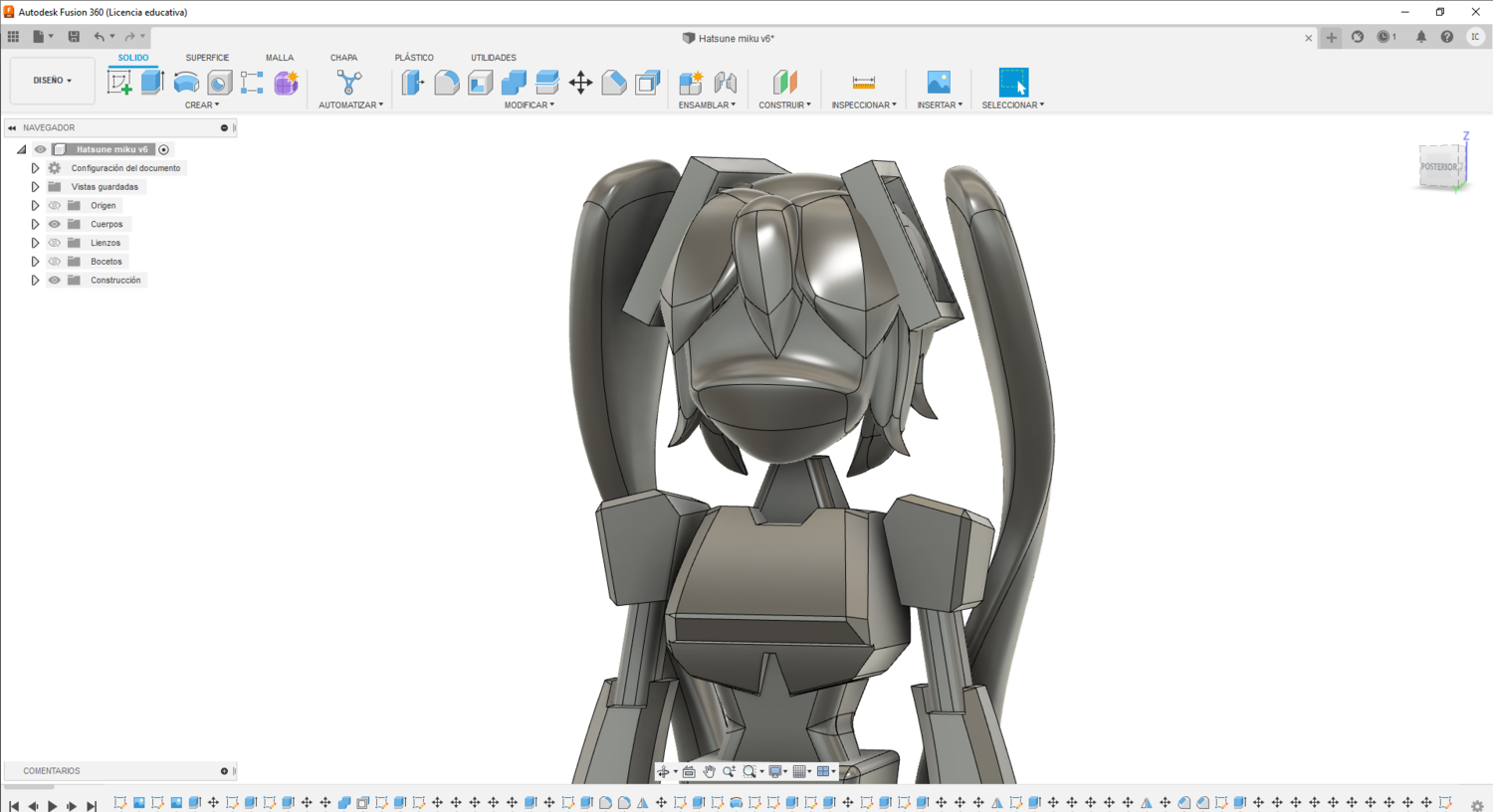Screen dimensions: 1493x812
Task: Activate the Move/Copy arrows tool
Action: point(580,83)
